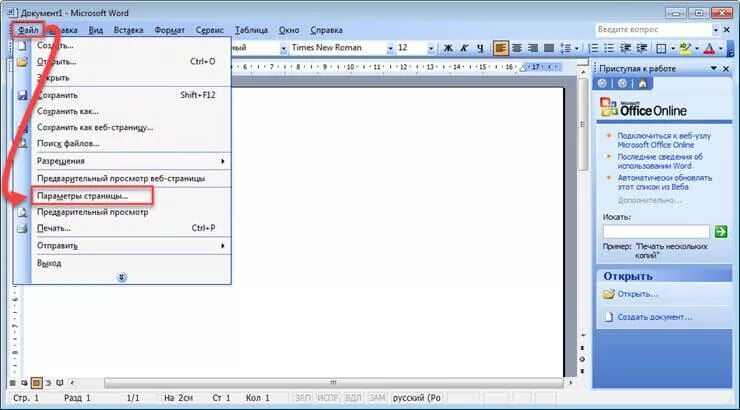Click the Numbered List icon
The height and width of the screenshot is (410, 740).
coord(593,48)
